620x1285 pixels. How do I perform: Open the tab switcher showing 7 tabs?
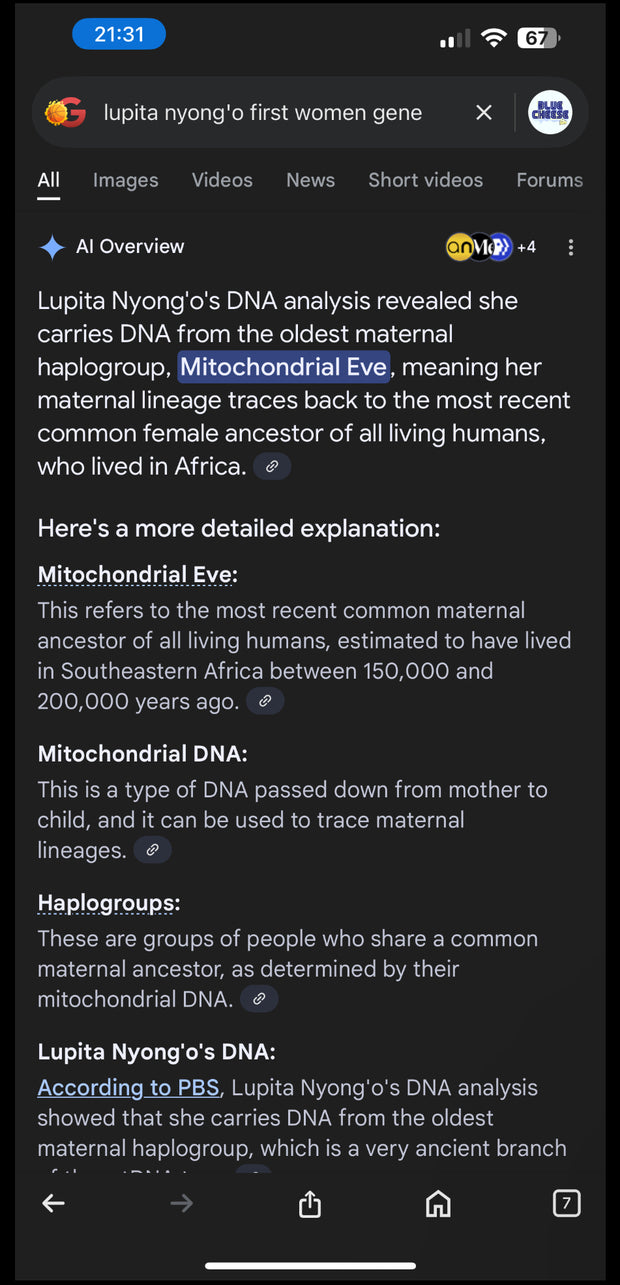click(566, 1203)
